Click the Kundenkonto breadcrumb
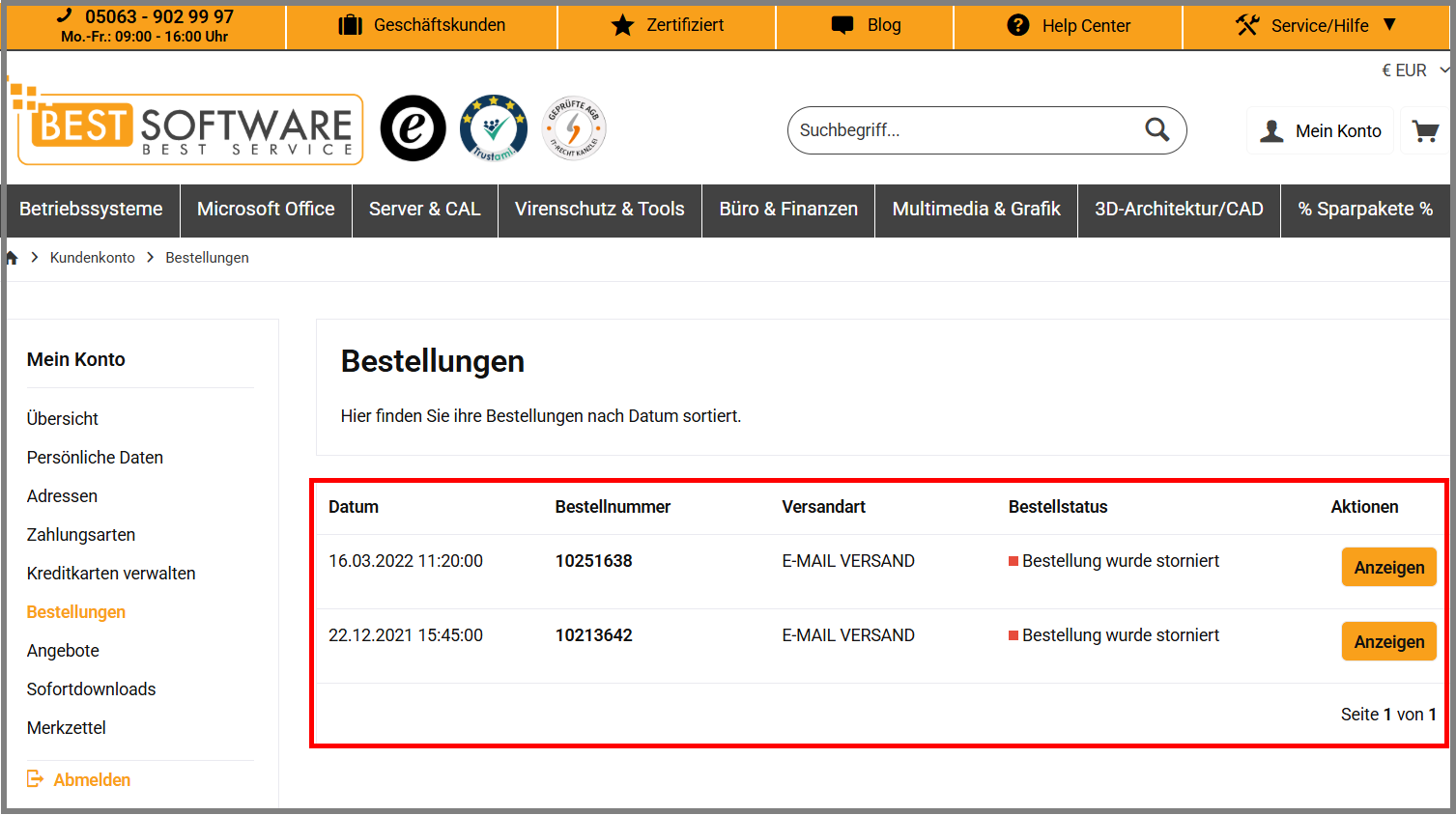1456x815 pixels. (93, 258)
